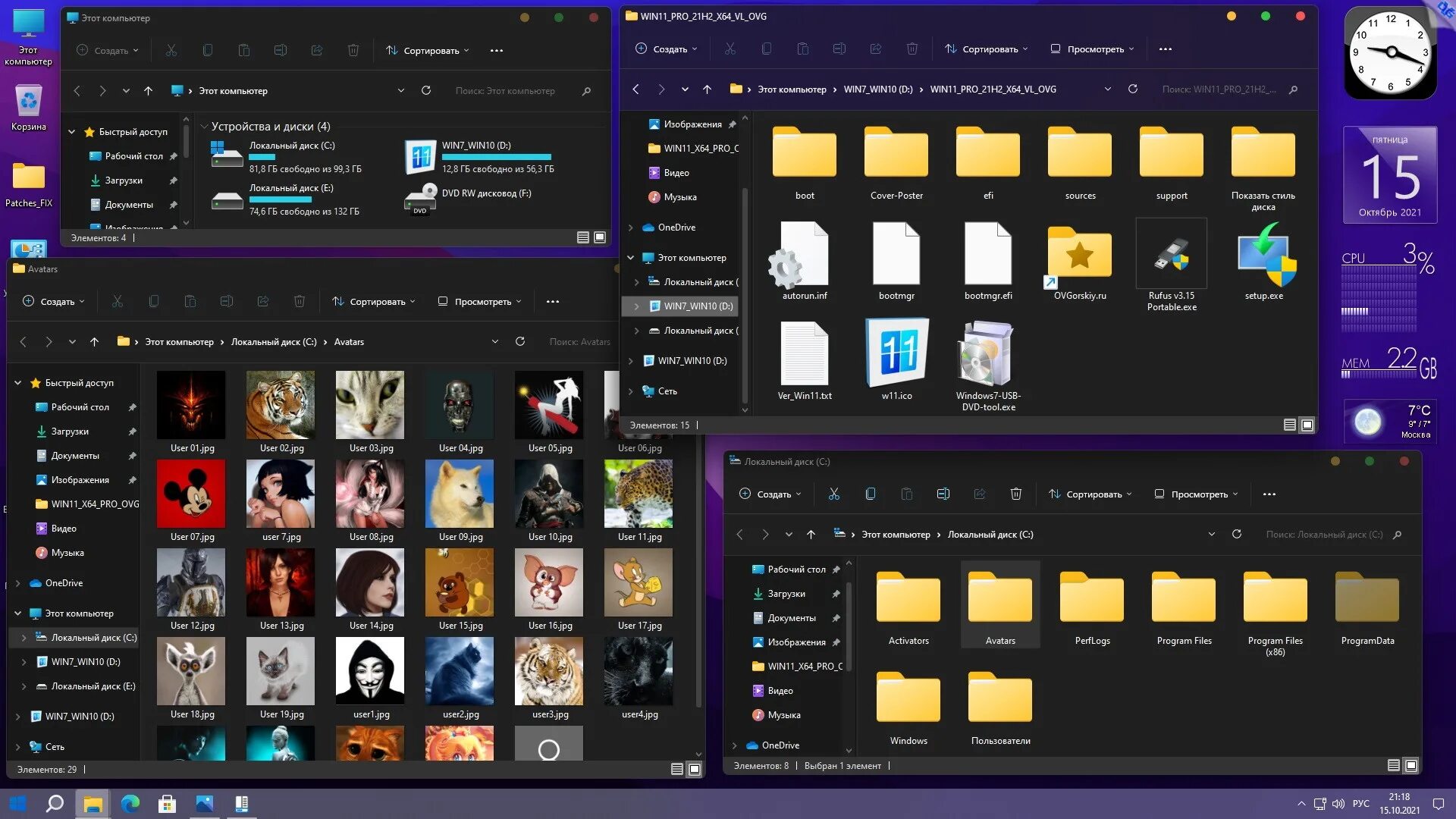
Task: Click Rename icon in Локальный диск (C:) window
Action: coord(943,494)
